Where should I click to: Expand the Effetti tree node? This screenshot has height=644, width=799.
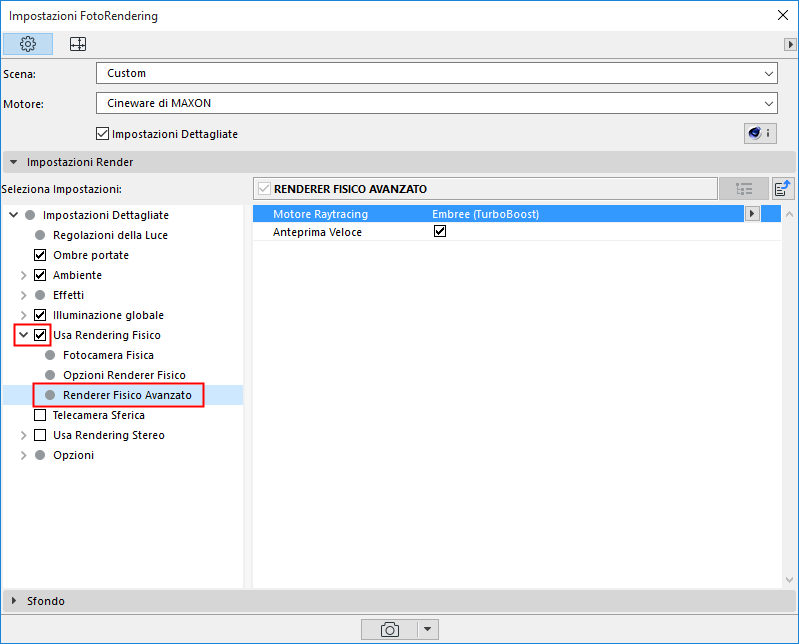[x=23, y=295]
